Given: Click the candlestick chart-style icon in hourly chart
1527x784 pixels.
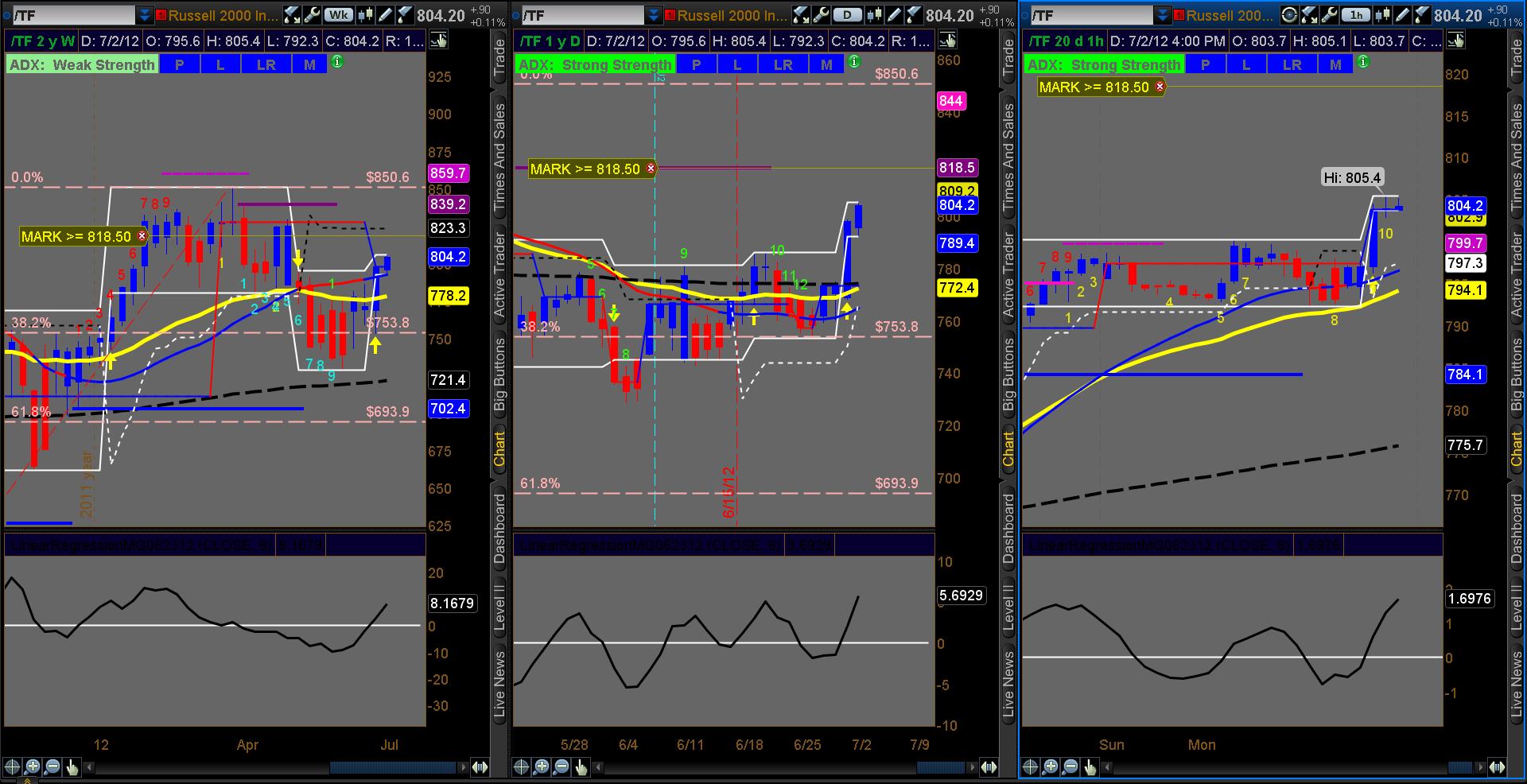Looking at the screenshot, I should click(1382, 15).
